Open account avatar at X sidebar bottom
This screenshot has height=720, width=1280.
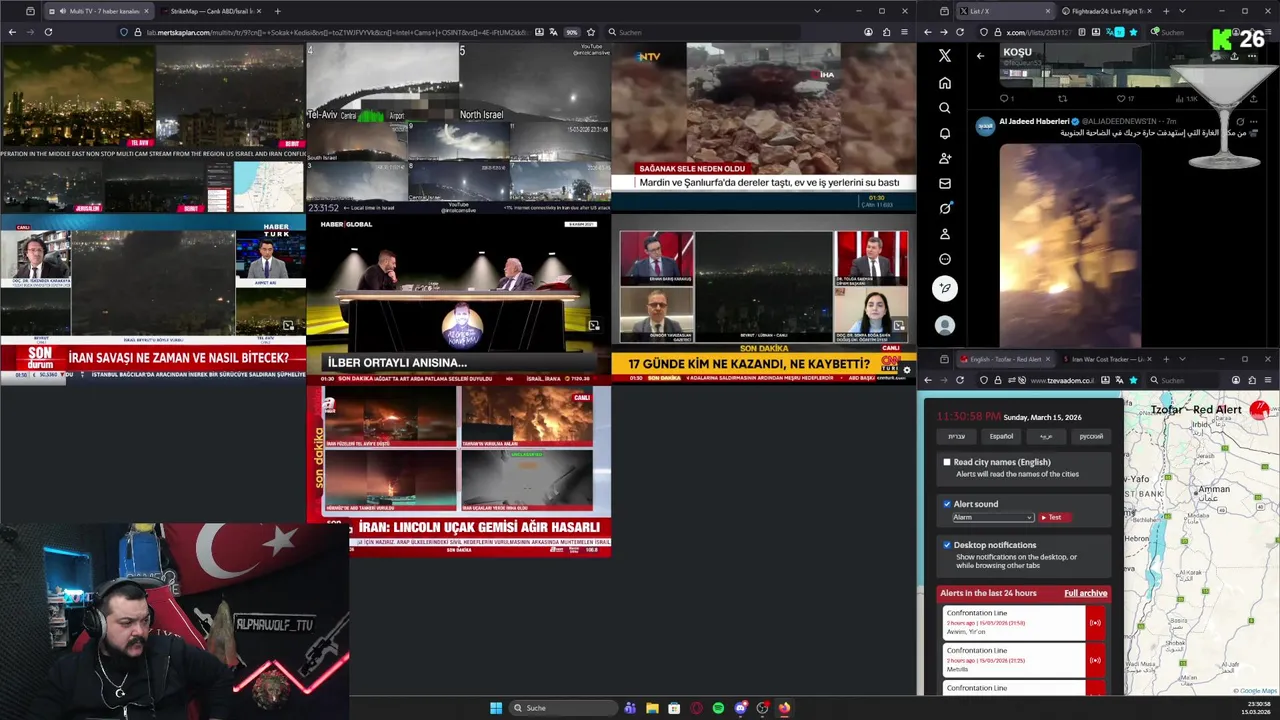945,325
